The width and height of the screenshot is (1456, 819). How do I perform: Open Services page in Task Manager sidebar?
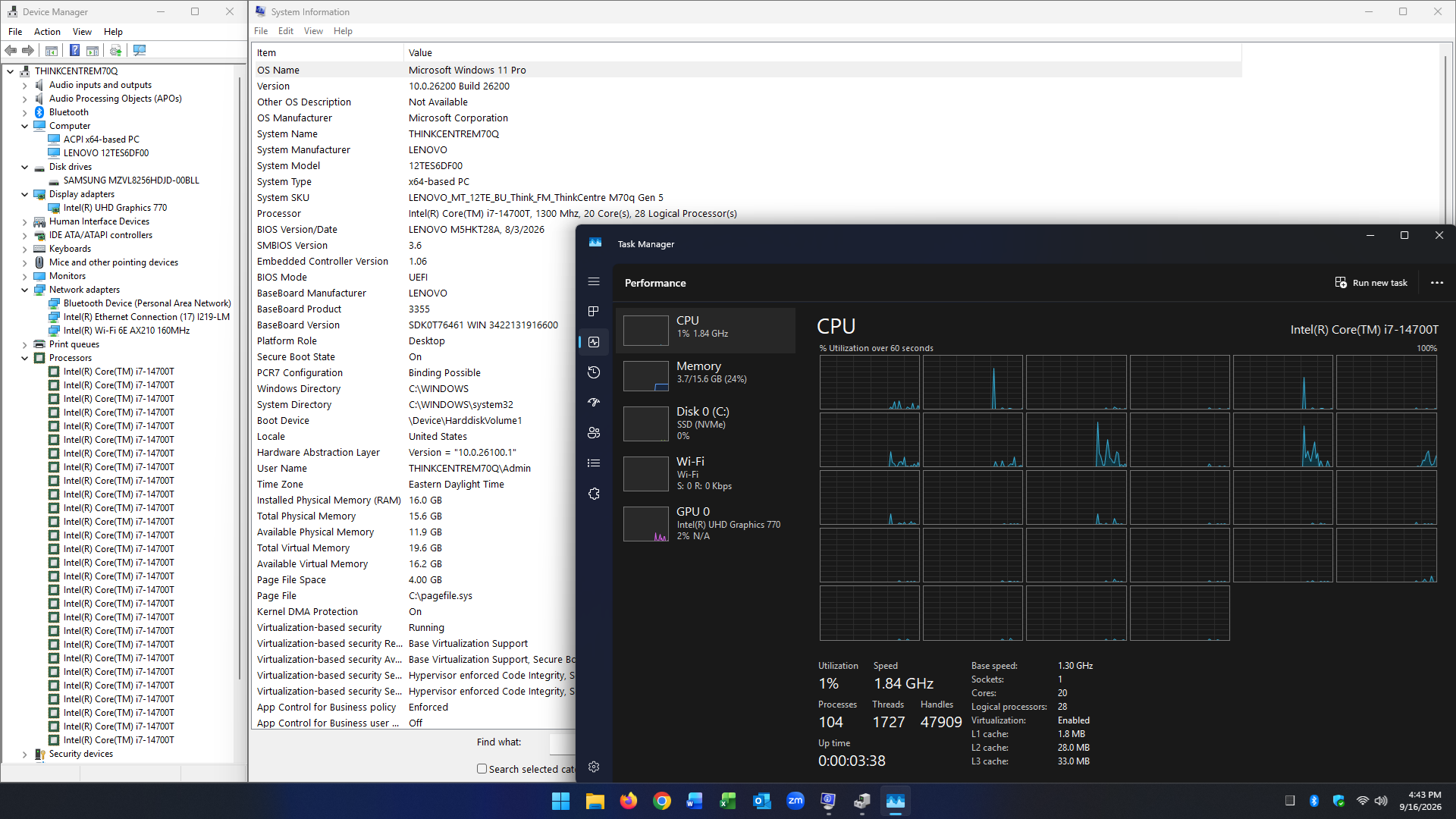point(594,494)
